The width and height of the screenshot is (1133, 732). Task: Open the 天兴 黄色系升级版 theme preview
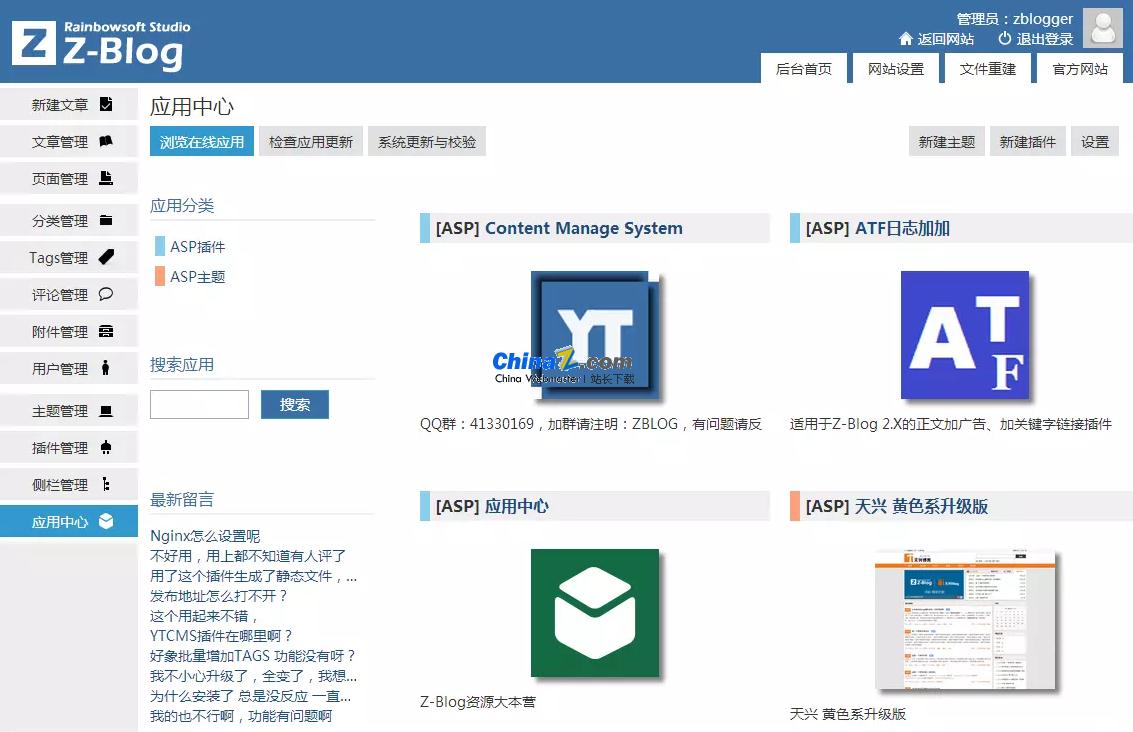(965, 620)
